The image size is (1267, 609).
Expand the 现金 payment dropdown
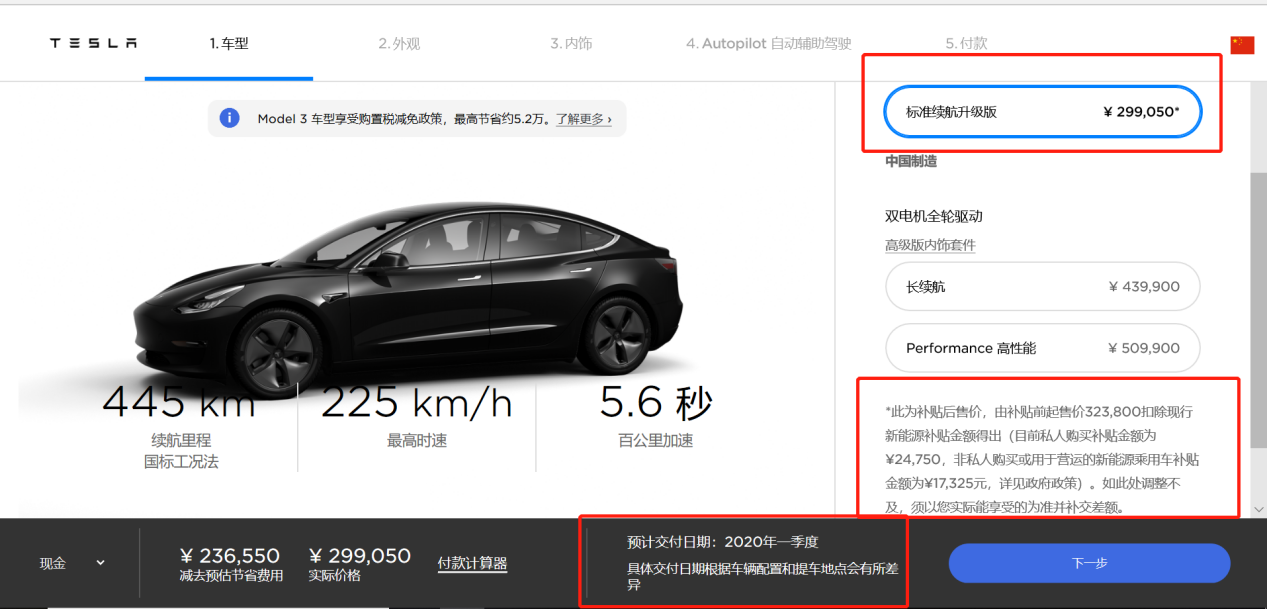pyautogui.click(x=72, y=563)
